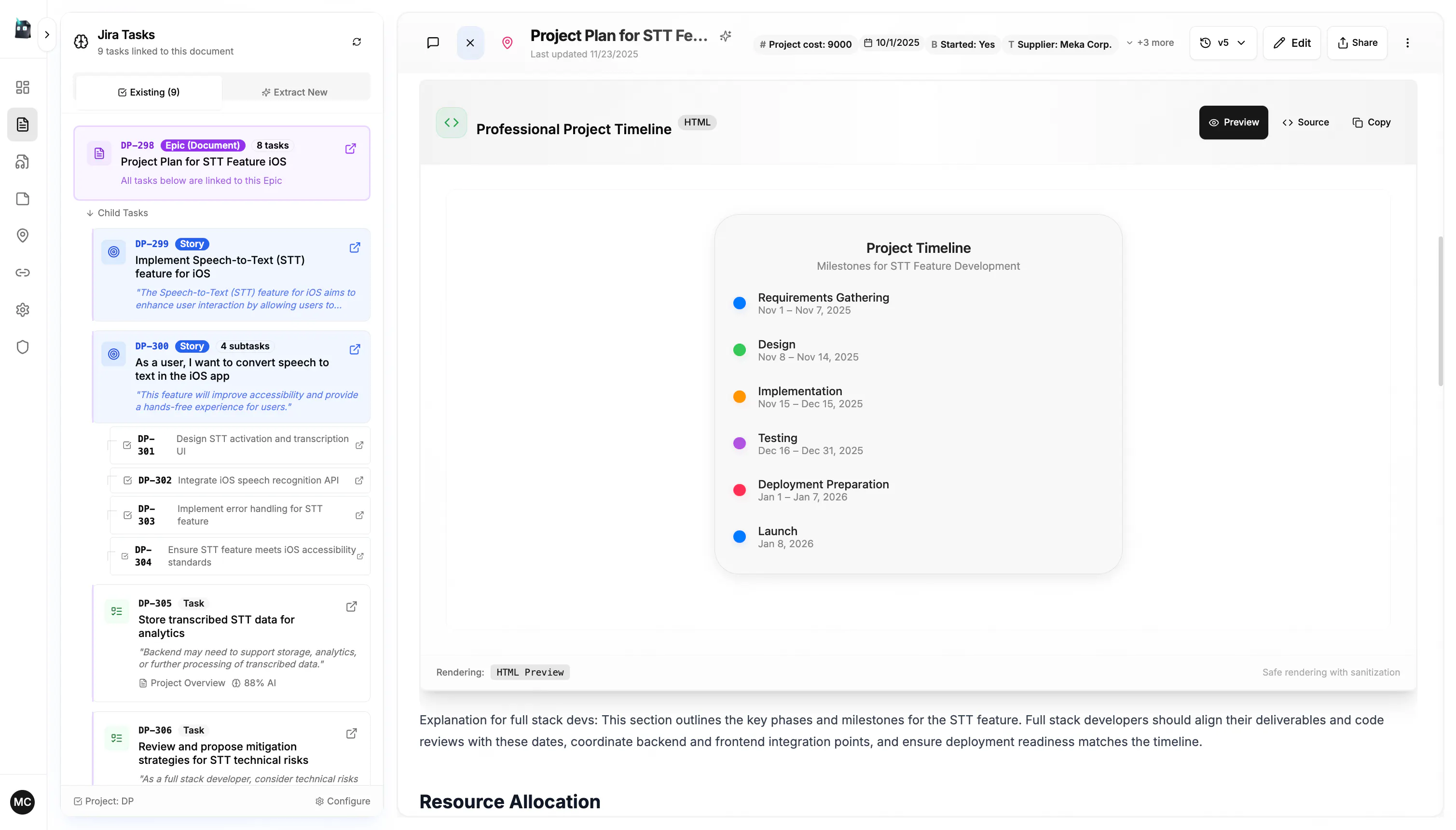Viewport: 1456px width, 830px height.
Task: Click the red Deployment Preparation milestone dot
Action: (x=739, y=490)
